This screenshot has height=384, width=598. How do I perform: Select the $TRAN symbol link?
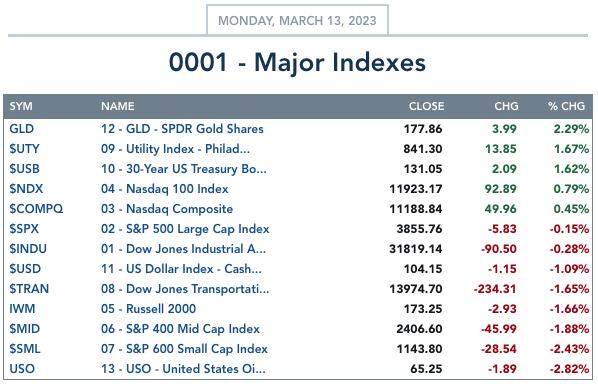point(29,289)
